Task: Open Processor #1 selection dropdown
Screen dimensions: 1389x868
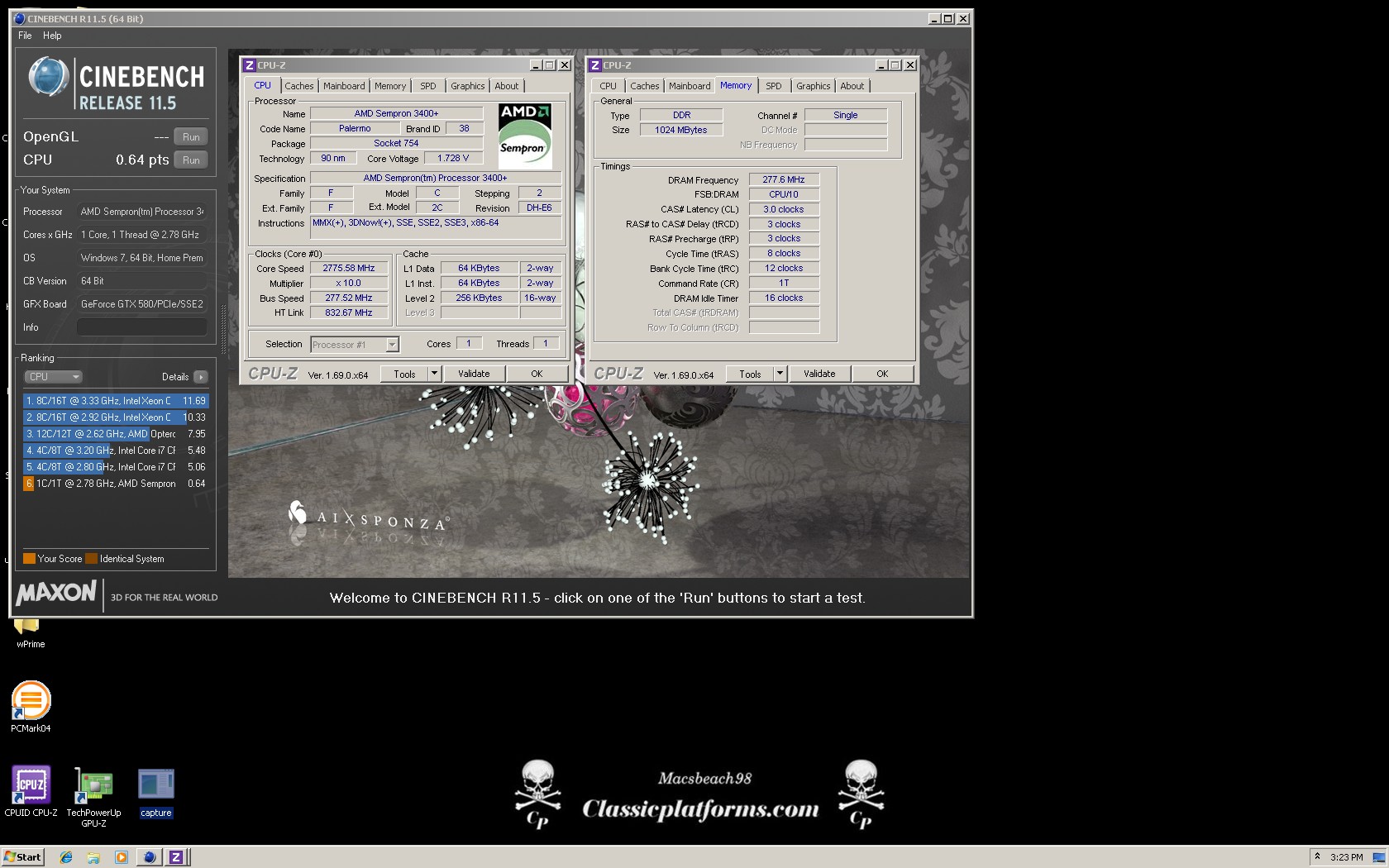Action: (355, 345)
